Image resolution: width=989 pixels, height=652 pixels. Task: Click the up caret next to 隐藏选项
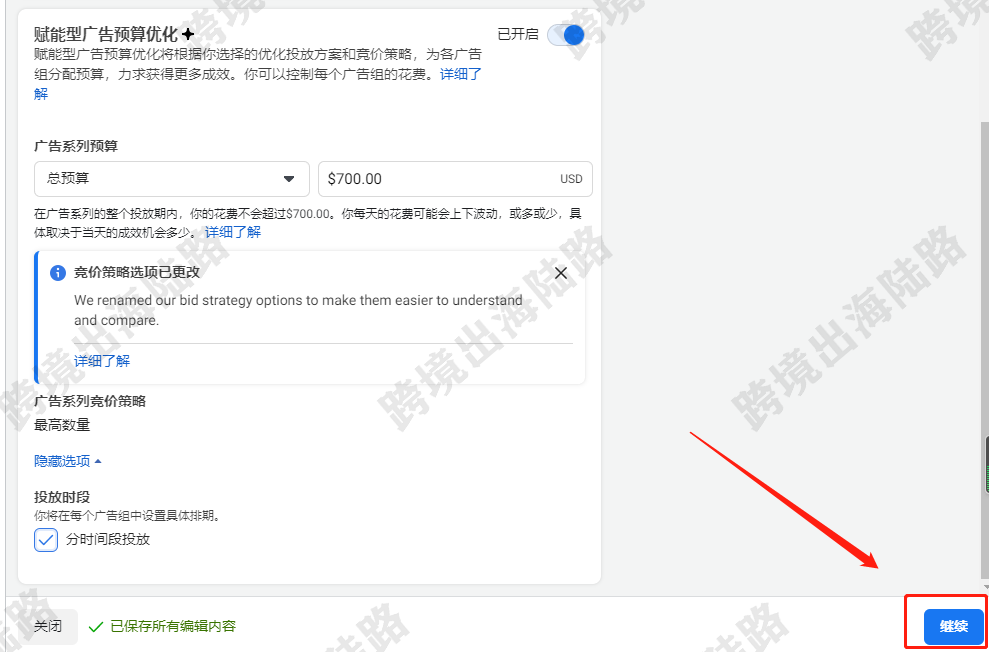click(98, 462)
